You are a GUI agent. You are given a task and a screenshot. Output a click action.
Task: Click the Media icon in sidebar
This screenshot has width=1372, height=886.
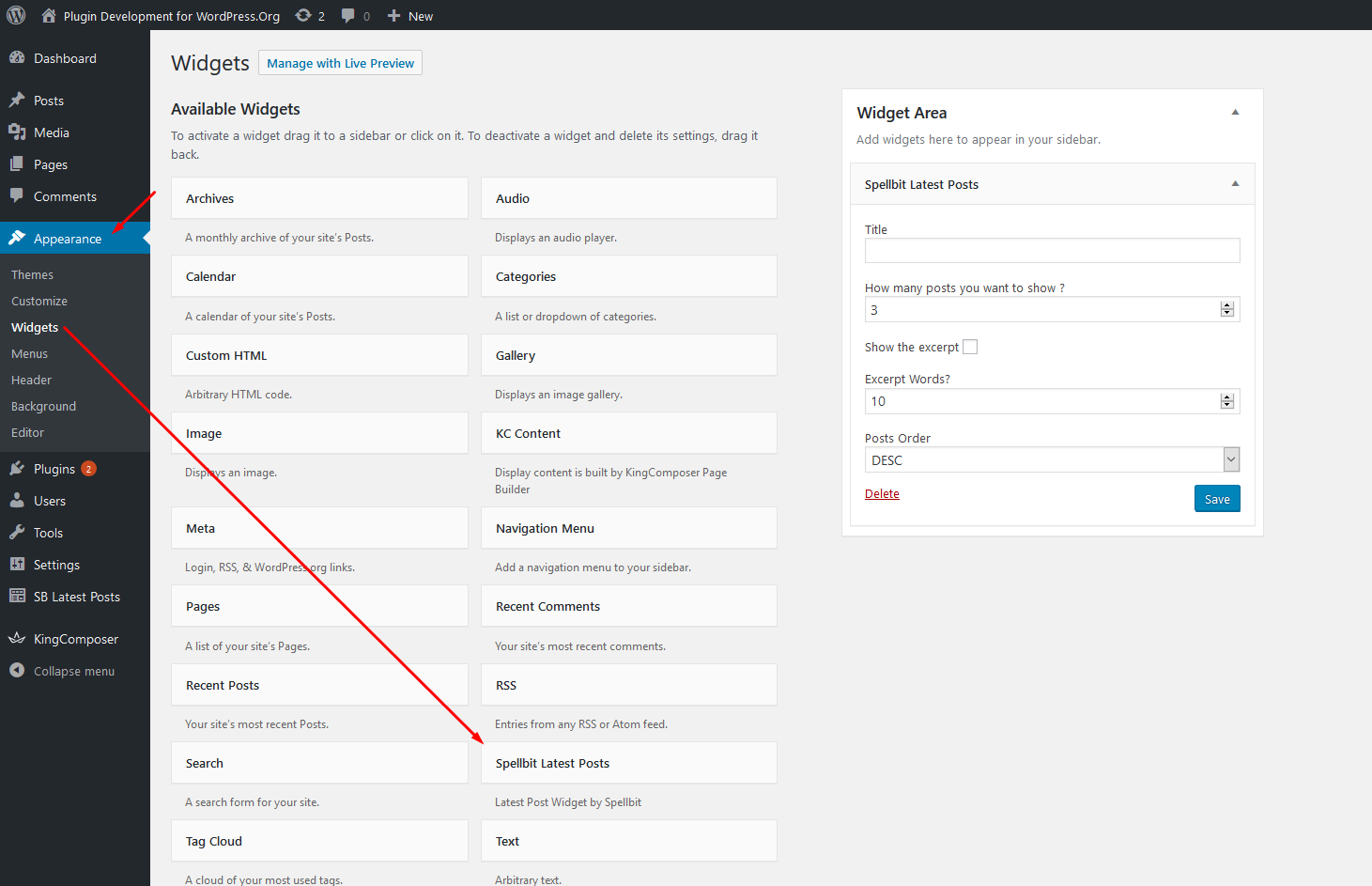coord(17,132)
